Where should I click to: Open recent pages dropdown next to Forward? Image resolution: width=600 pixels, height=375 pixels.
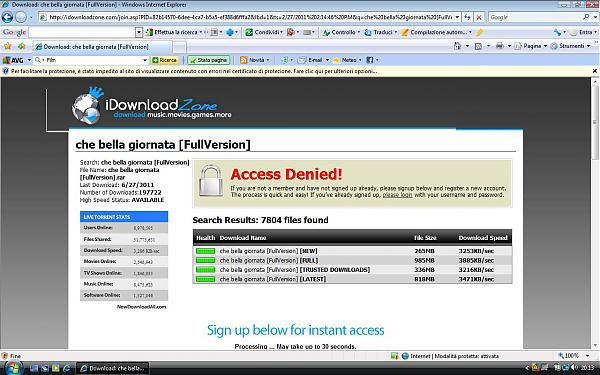pos(31,17)
